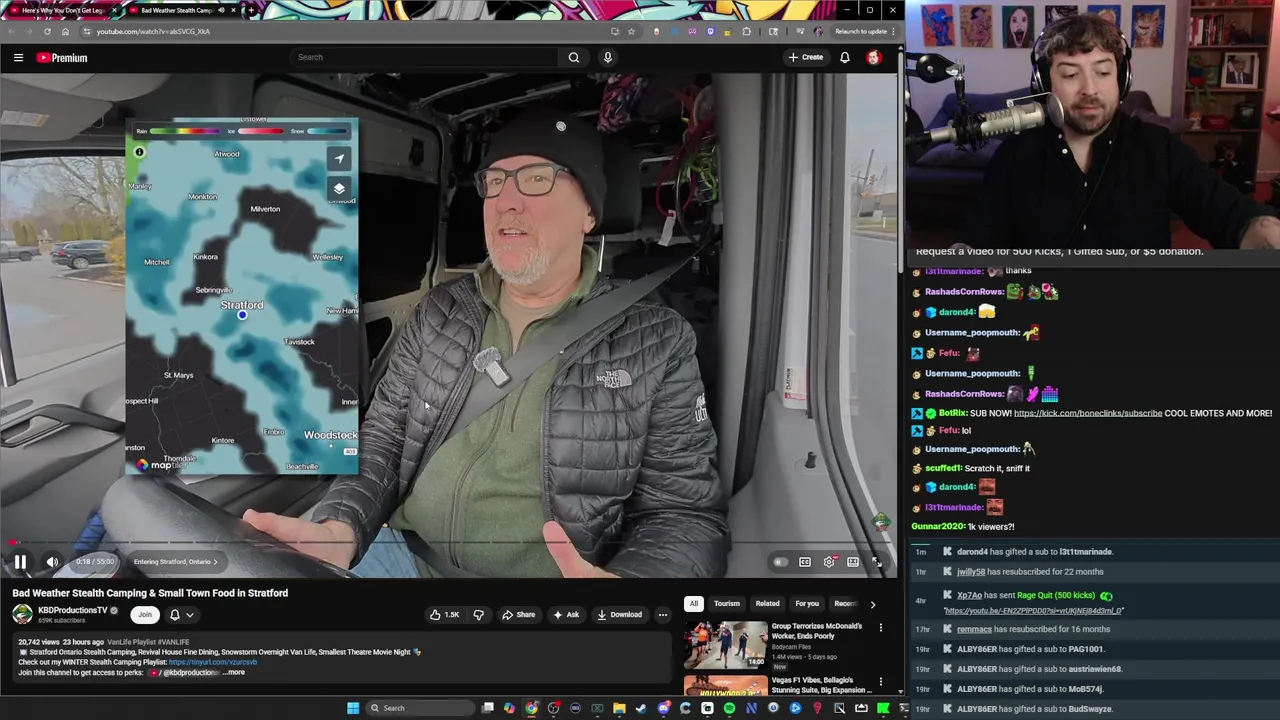The image size is (1280, 720).
Task: Open 'Vegas F1 Vibes' video title
Action: pyautogui.click(x=821, y=685)
